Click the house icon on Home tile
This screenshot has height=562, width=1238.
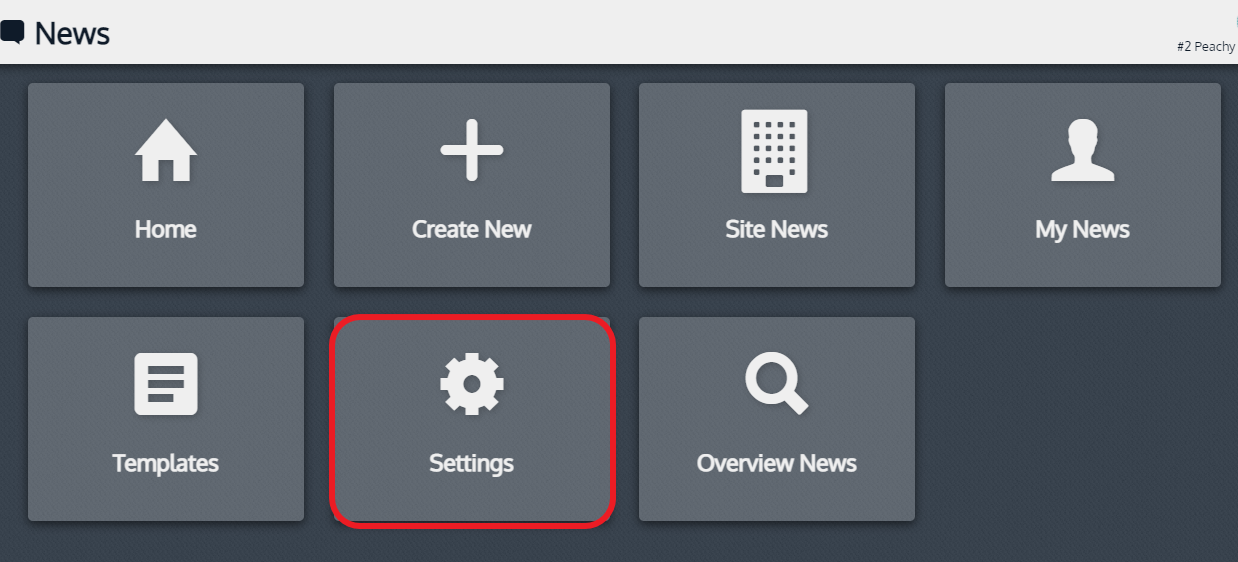(166, 150)
